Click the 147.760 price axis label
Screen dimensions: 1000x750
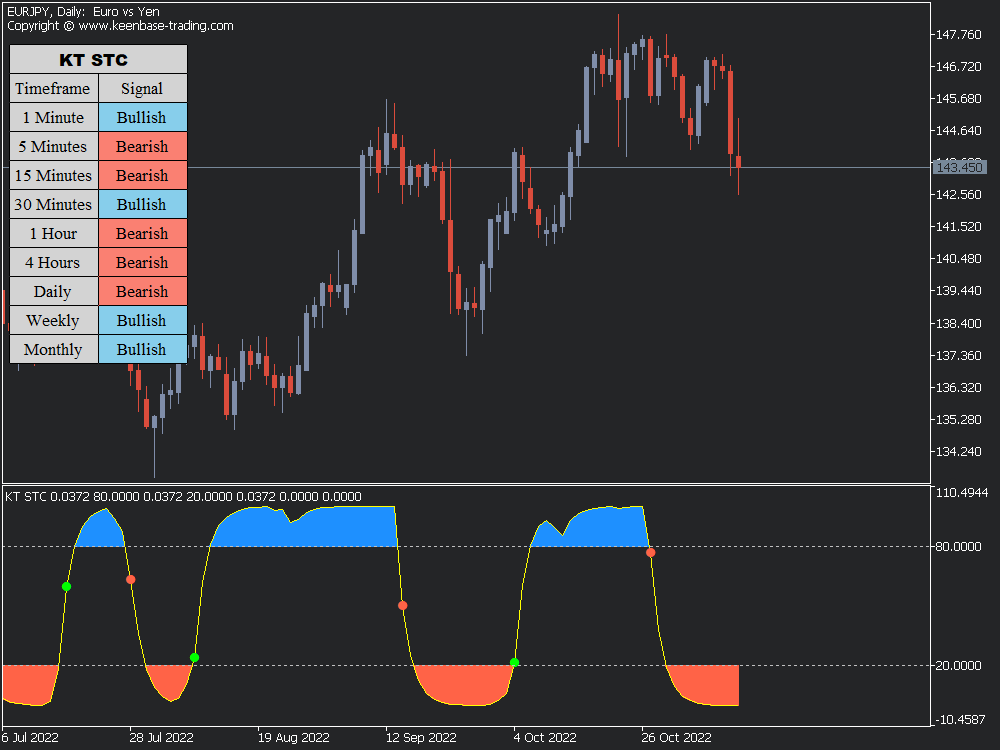coord(959,34)
